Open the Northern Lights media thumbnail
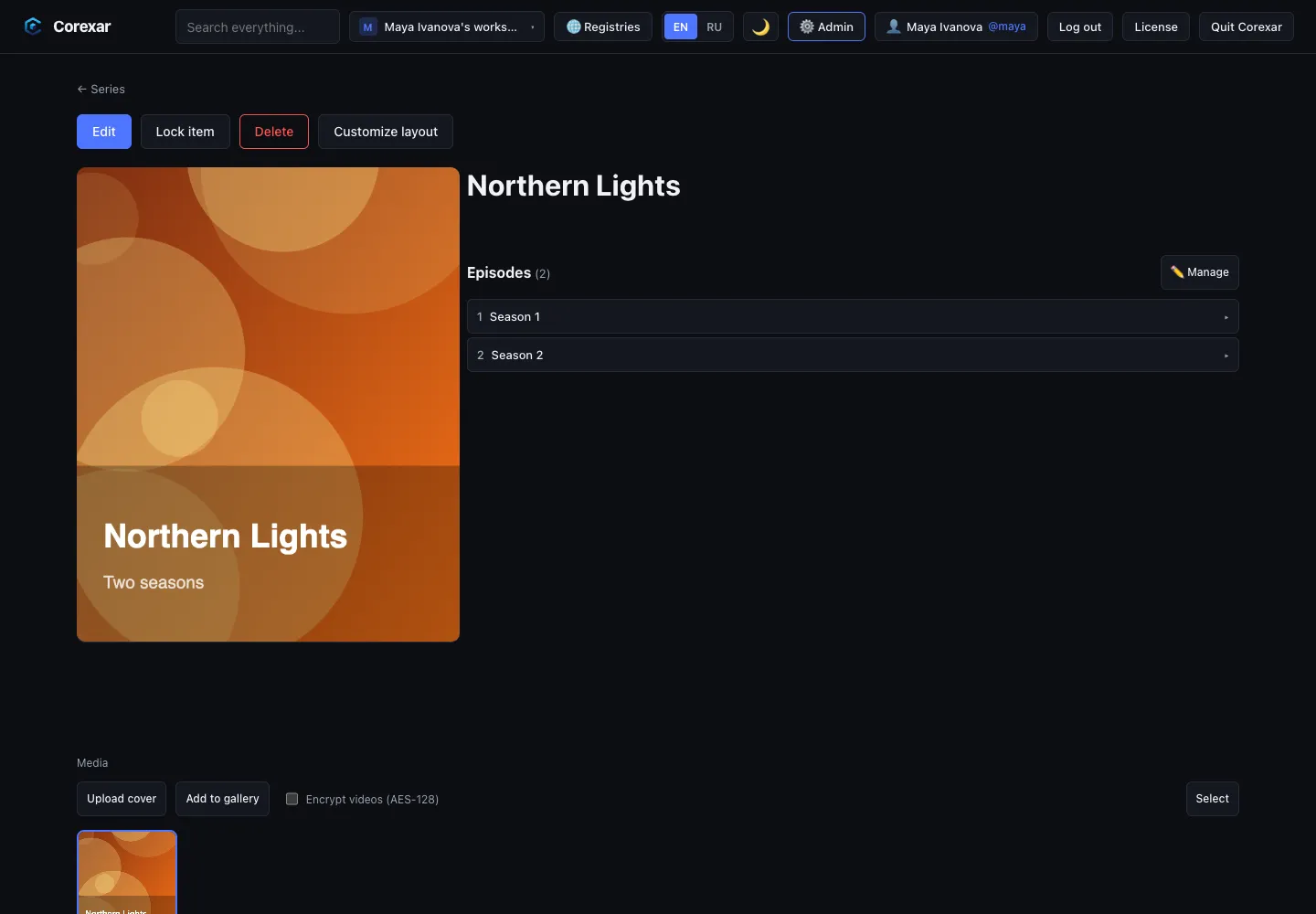This screenshot has width=1316, height=914. (127, 872)
